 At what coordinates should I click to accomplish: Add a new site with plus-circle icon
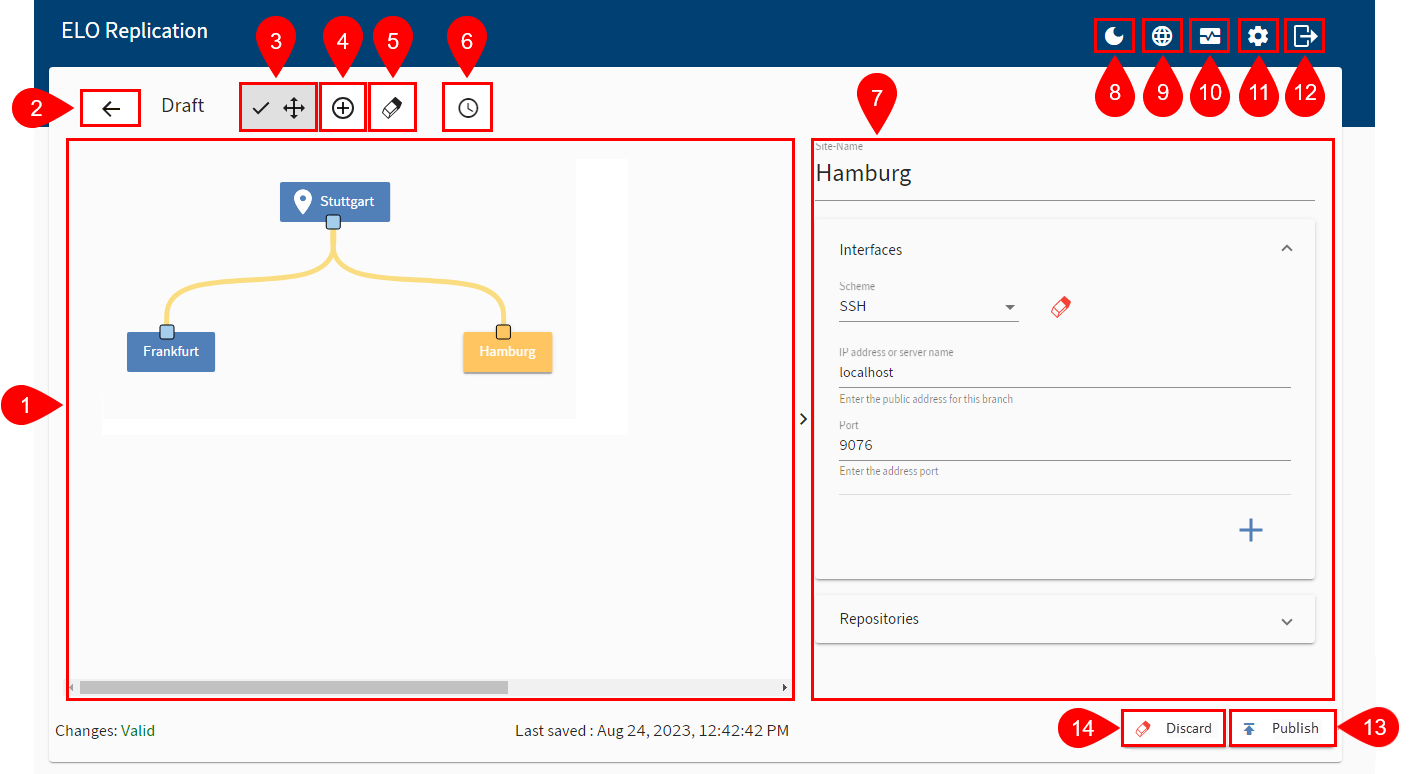tap(343, 108)
